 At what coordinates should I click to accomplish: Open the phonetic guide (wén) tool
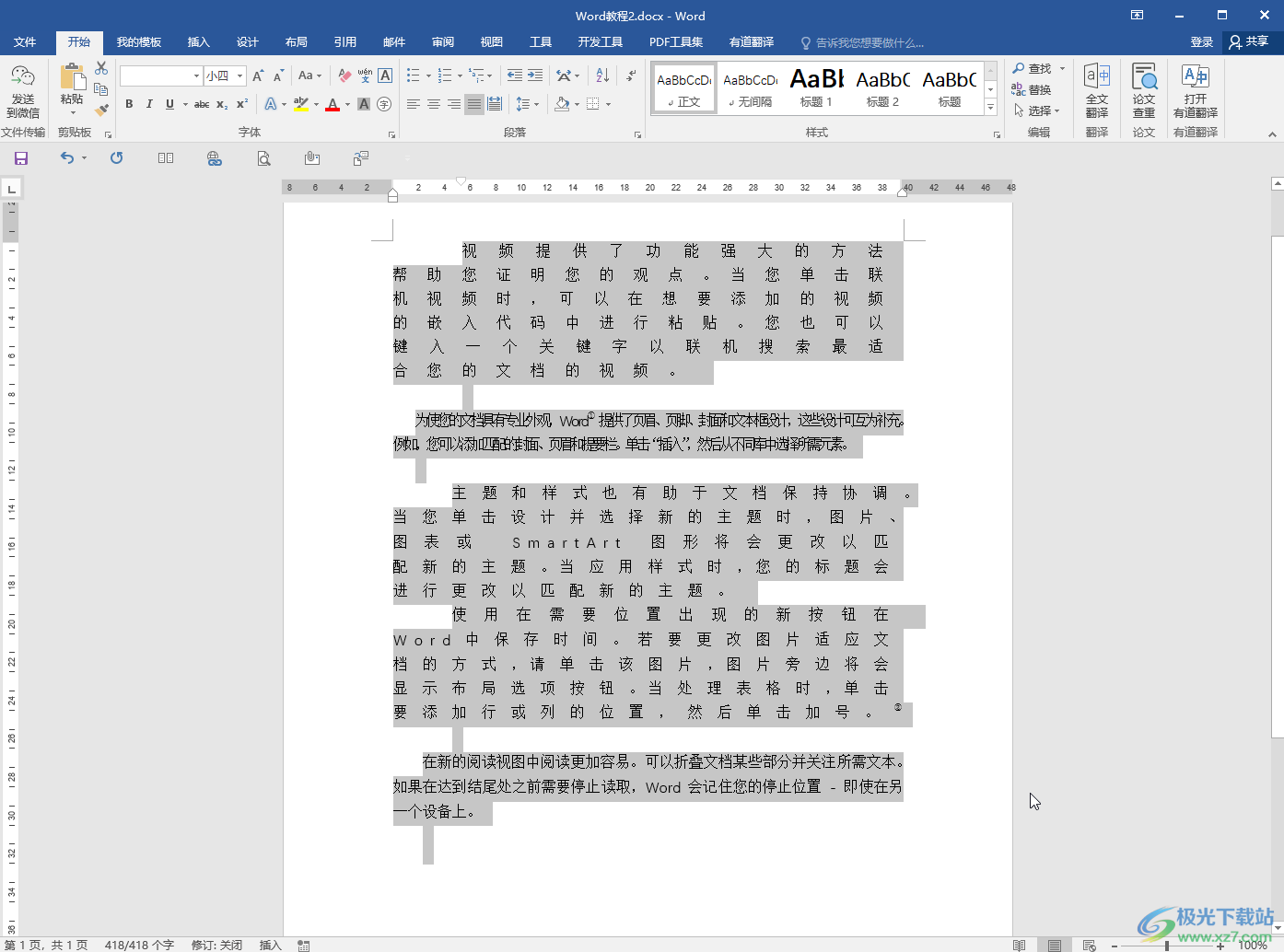[365, 75]
